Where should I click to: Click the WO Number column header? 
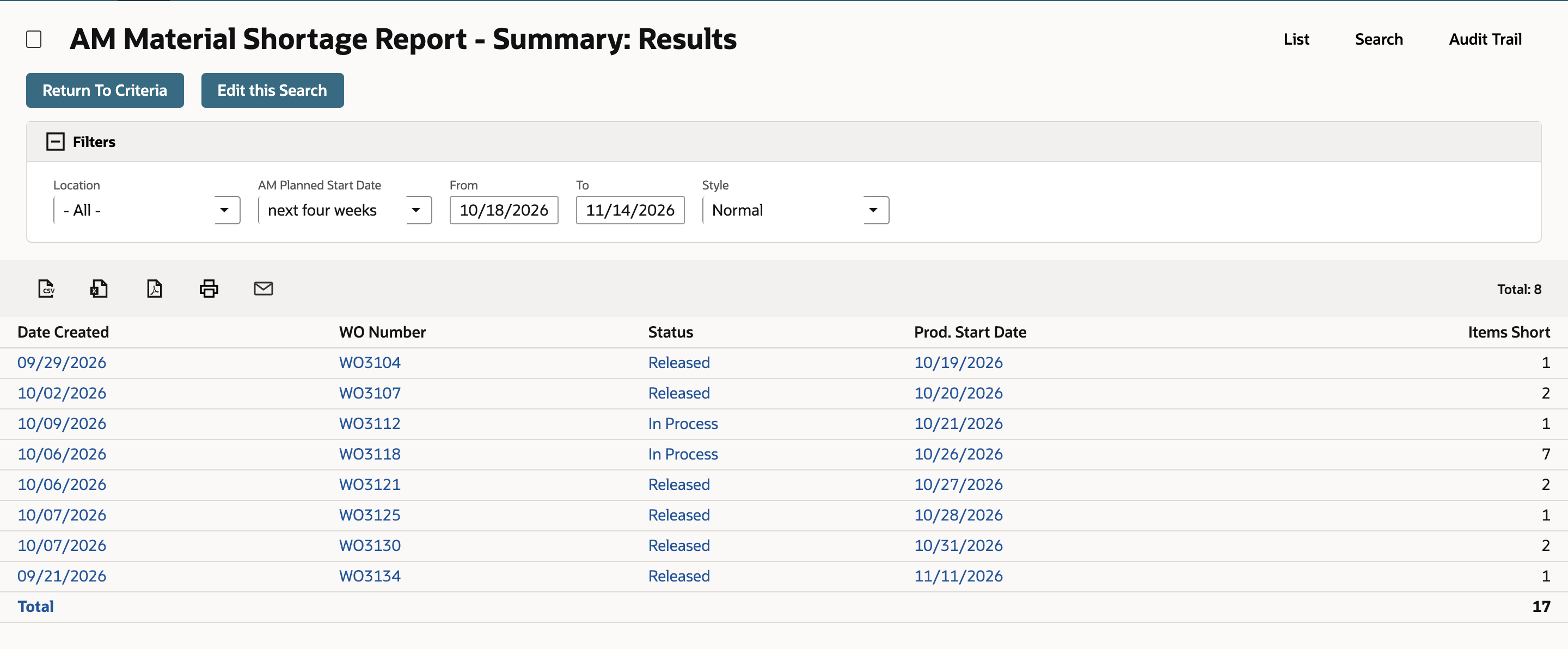[382, 333]
